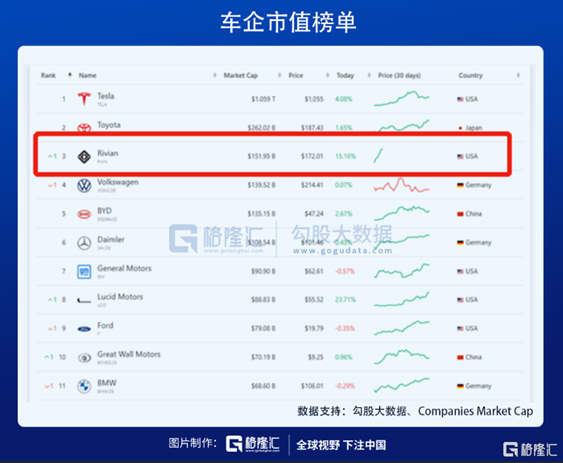This screenshot has height=463, width=563.
Task: Click the Price (30 days) header
Action: [x=399, y=75]
